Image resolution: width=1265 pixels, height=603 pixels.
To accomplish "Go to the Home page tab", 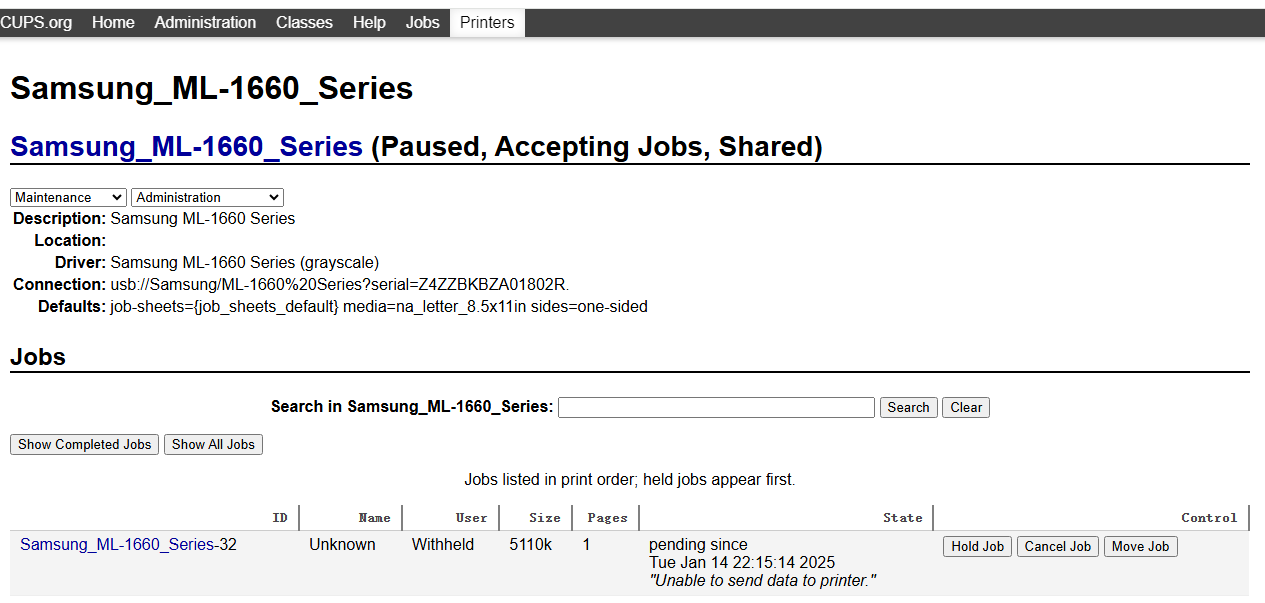I will click(x=113, y=22).
